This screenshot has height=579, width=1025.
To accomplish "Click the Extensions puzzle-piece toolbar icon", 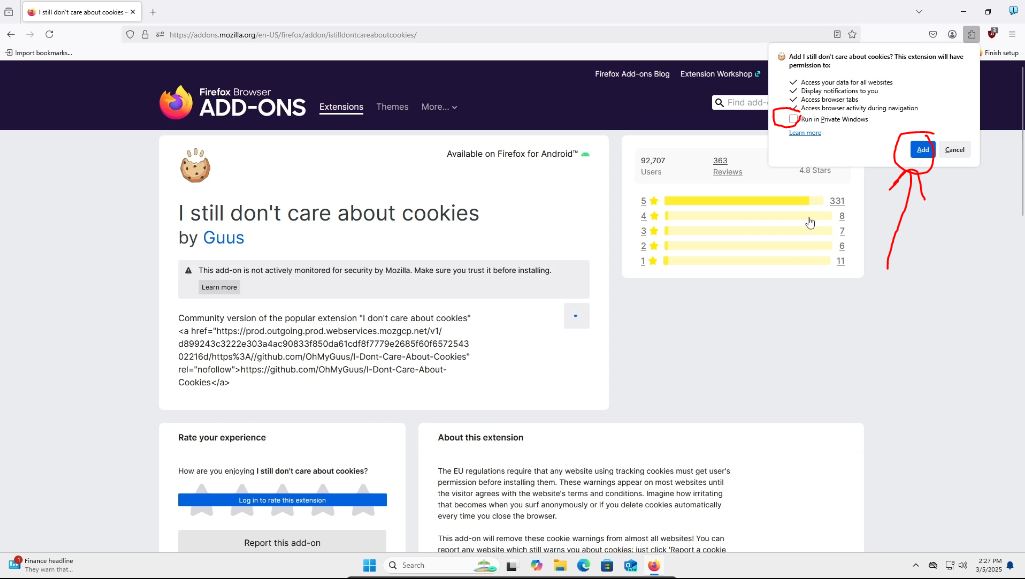I will [971, 35].
